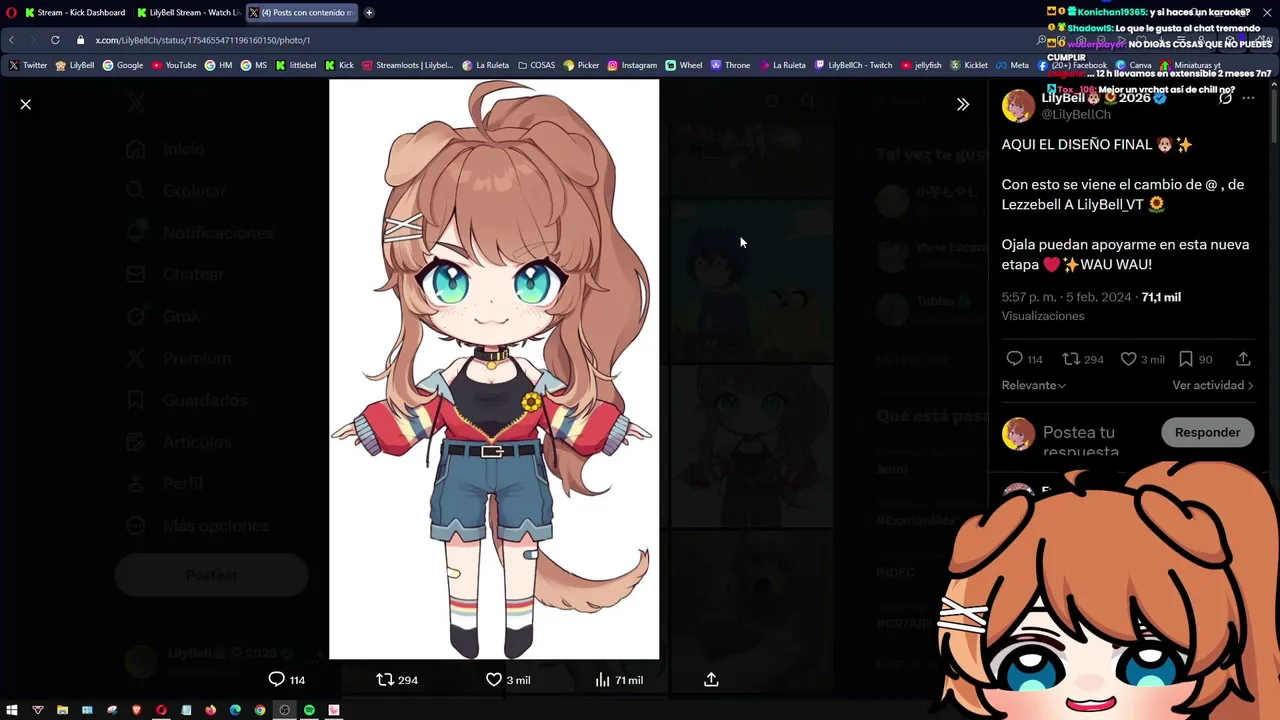Bookmark the post in sidebar
This screenshot has width=1280, height=720.
pos(1185,359)
